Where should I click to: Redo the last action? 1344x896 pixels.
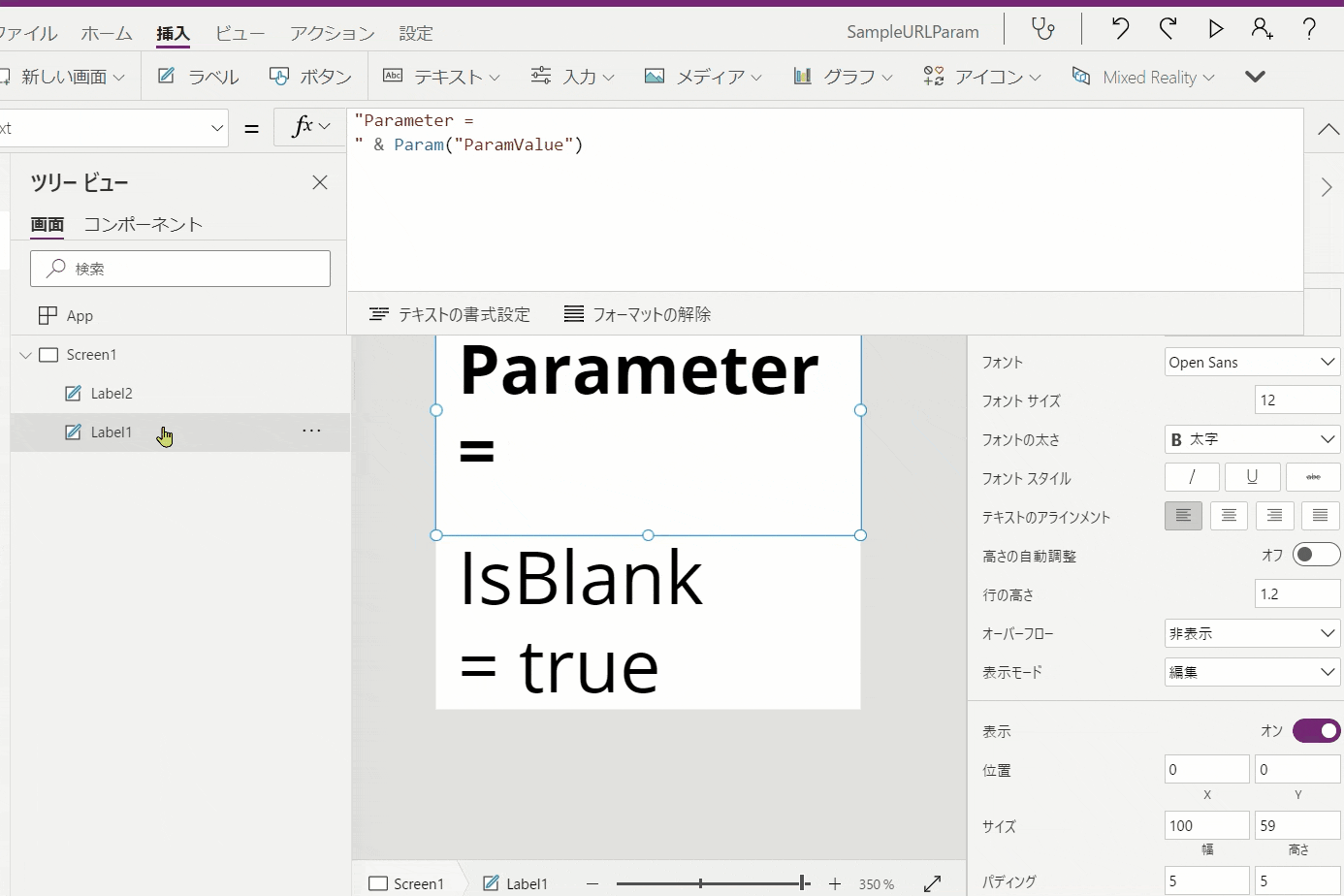[x=1168, y=29]
